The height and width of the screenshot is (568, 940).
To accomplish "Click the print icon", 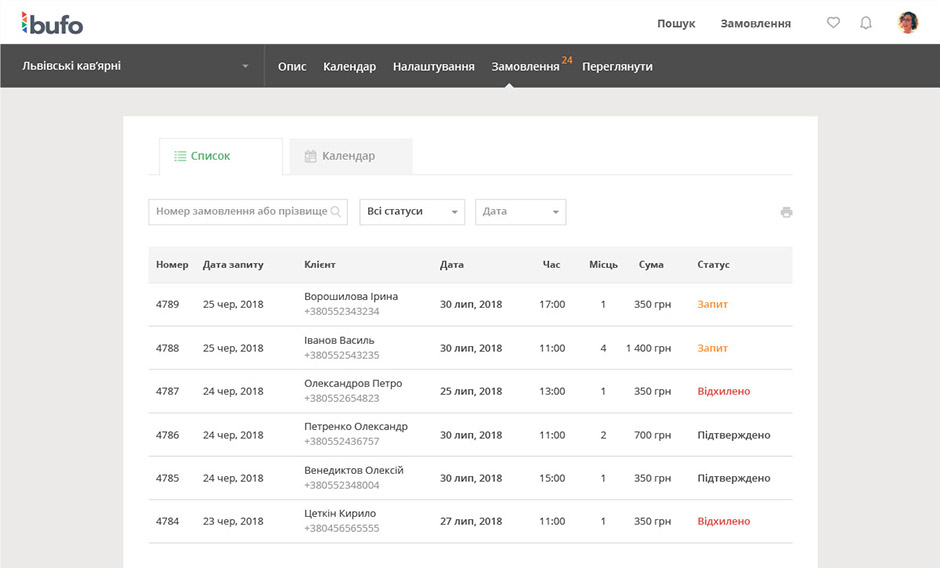I will [x=786, y=212].
